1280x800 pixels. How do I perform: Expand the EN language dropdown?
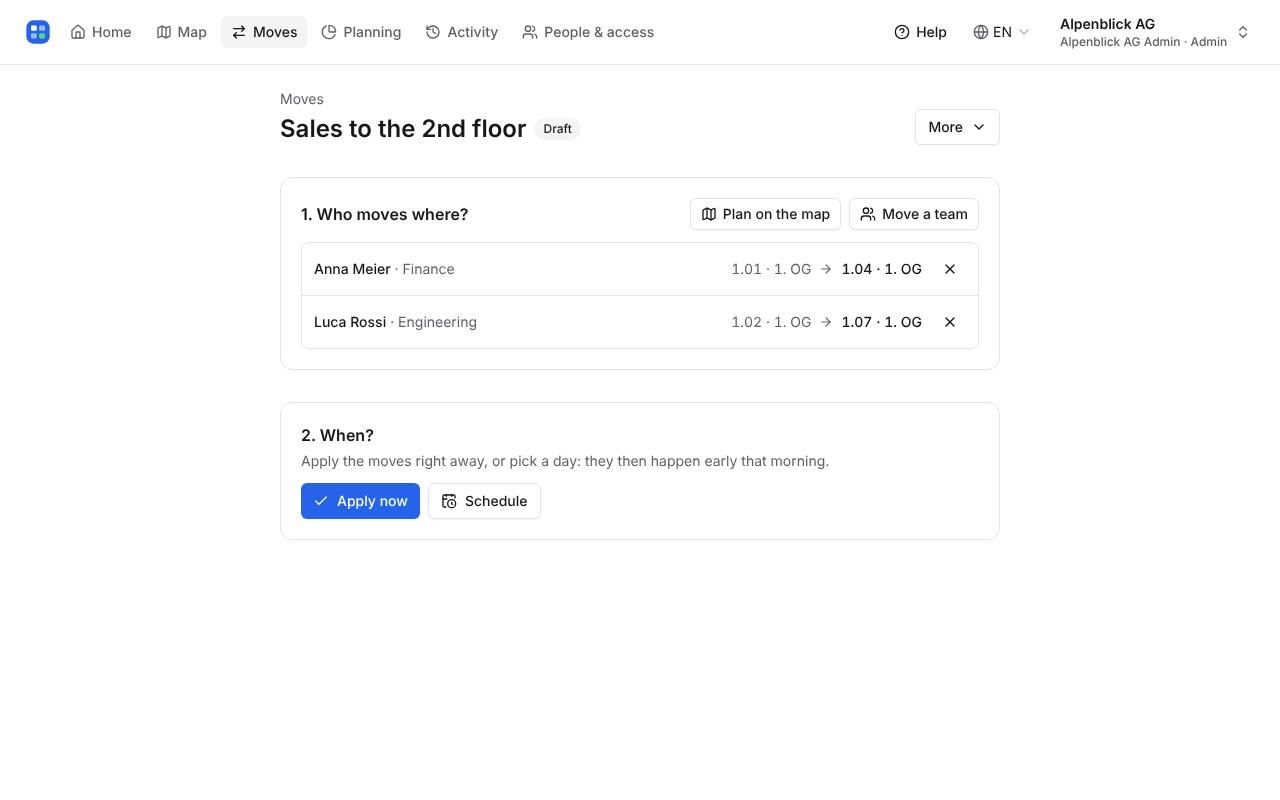1001,32
